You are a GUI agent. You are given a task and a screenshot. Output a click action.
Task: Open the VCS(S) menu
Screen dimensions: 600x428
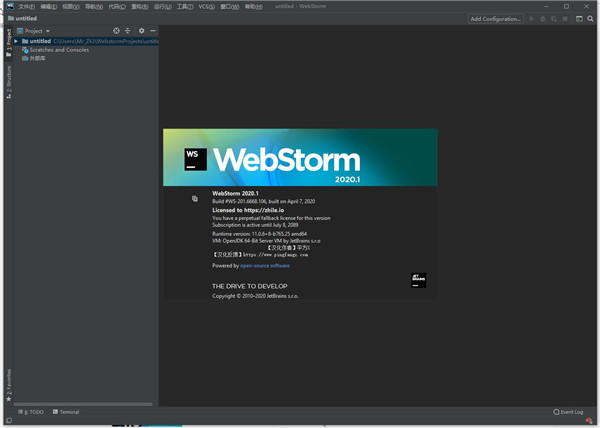207,7
